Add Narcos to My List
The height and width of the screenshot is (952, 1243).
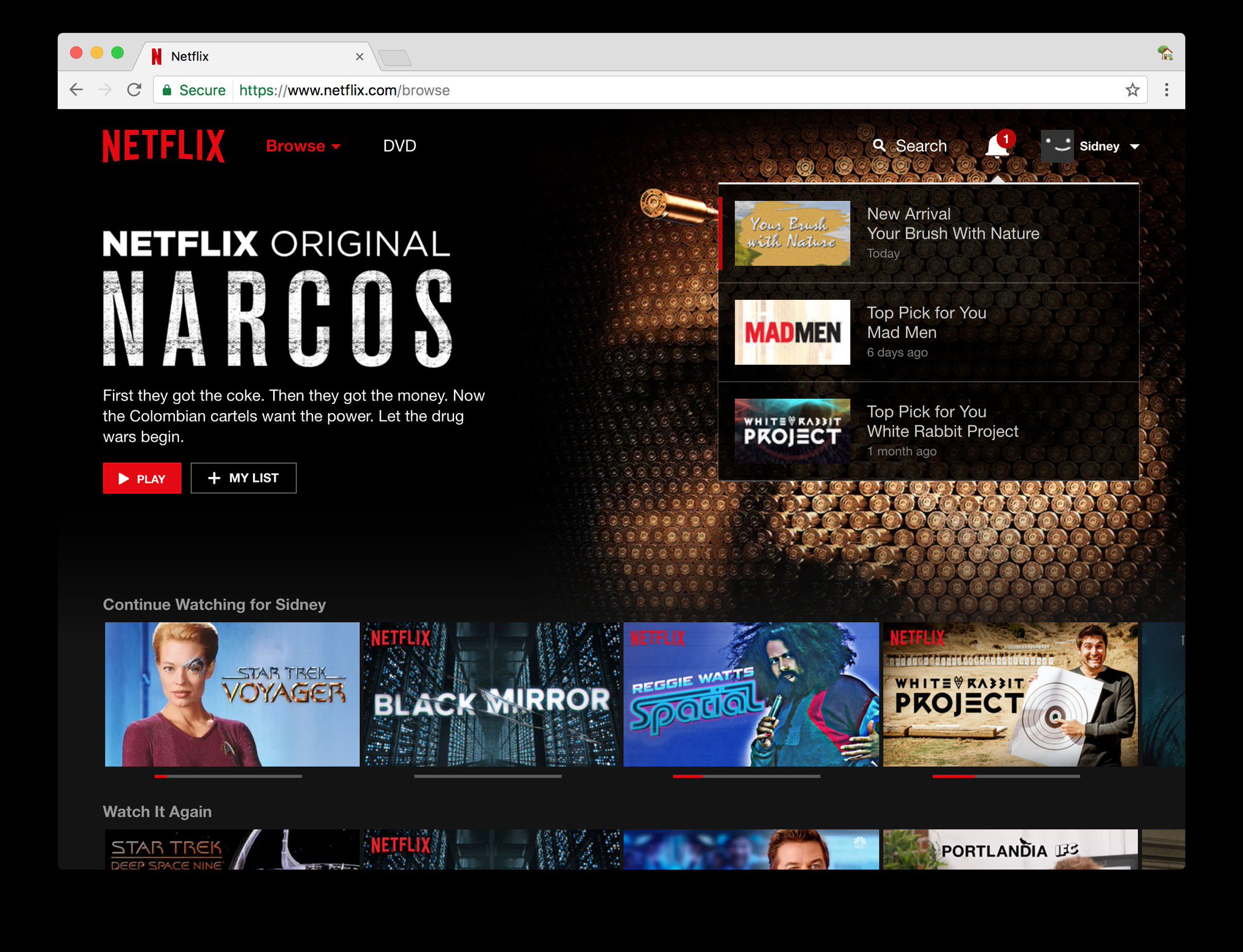point(243,478)
